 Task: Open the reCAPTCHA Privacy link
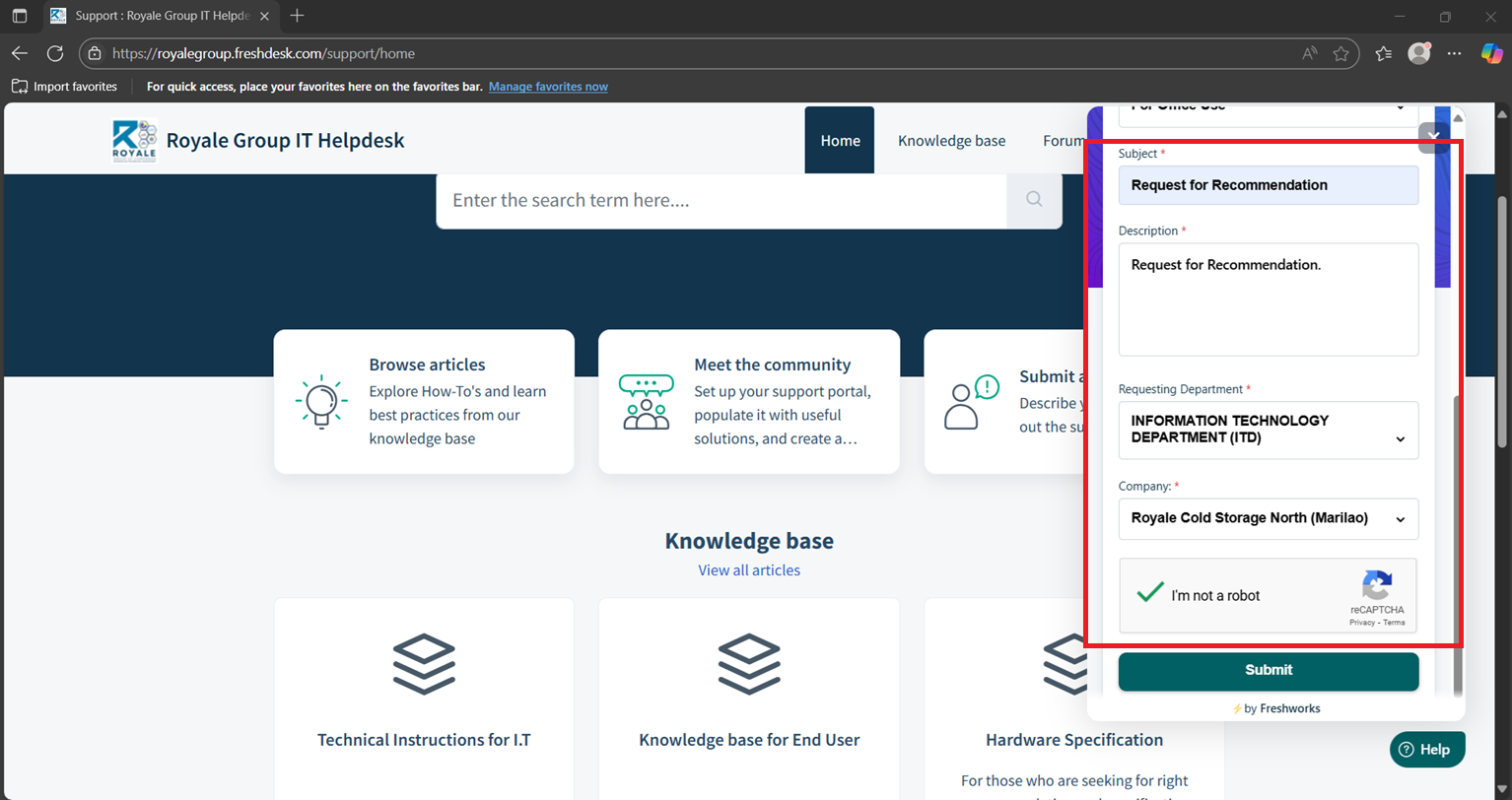tap(1362, 623)
